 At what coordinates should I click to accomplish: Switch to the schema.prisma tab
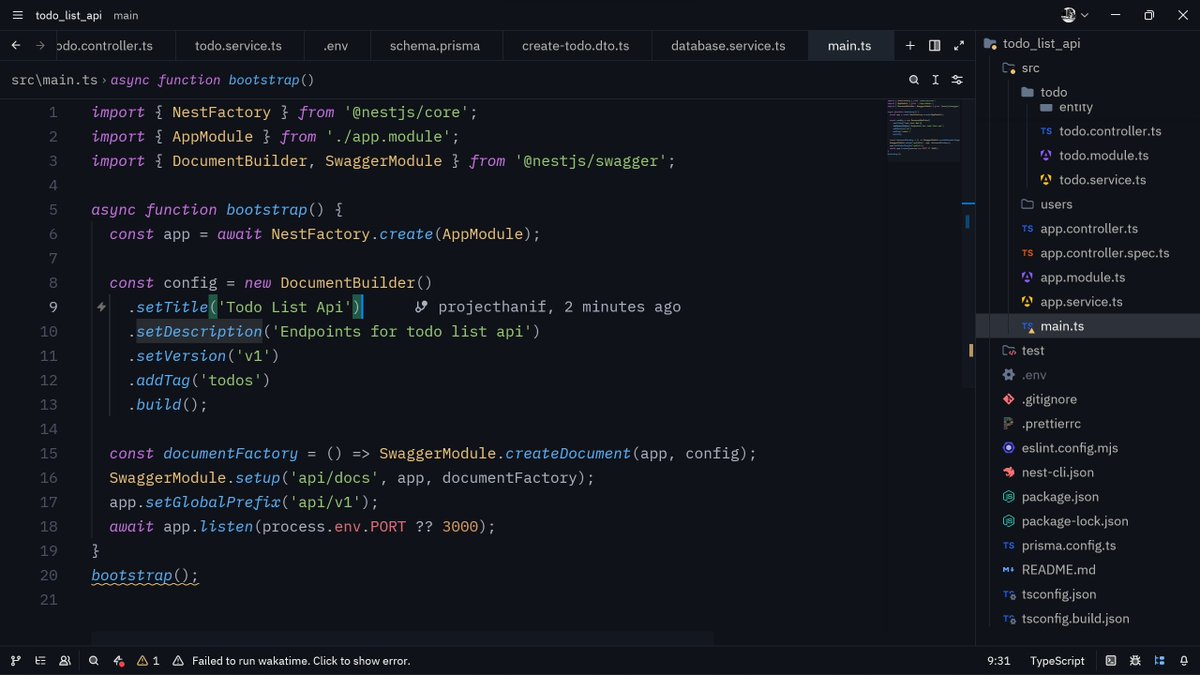tap(435, 45)
